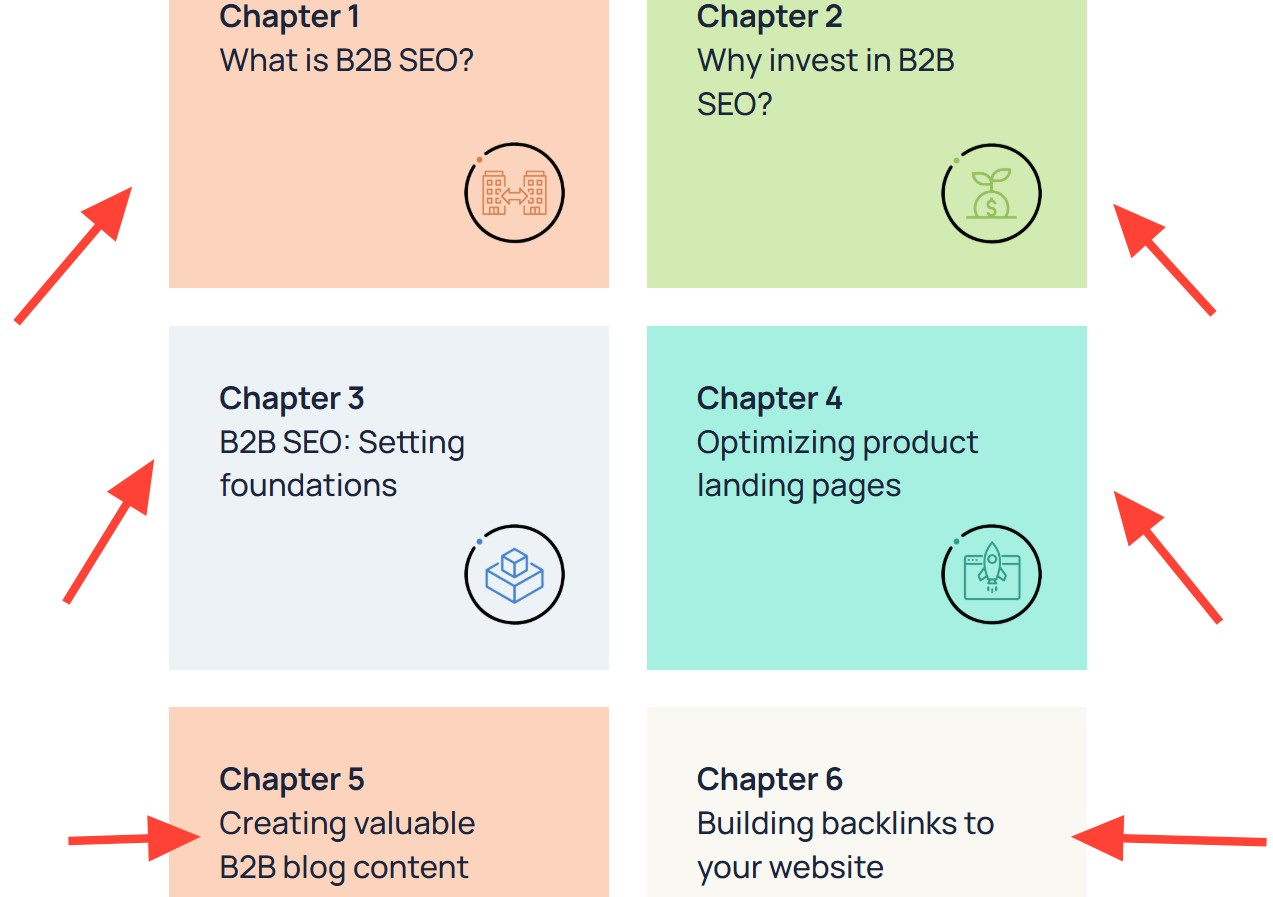This screenshot has width=1273, height=897.
Task: Click the money plant icon in Chapter 2
Action: pos(991,194)
